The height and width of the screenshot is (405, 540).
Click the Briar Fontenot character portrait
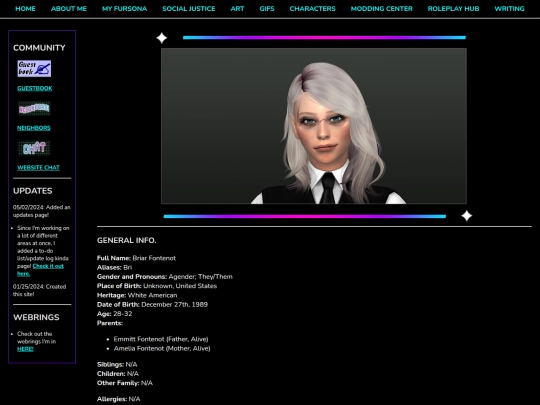(x=314, y=126)
